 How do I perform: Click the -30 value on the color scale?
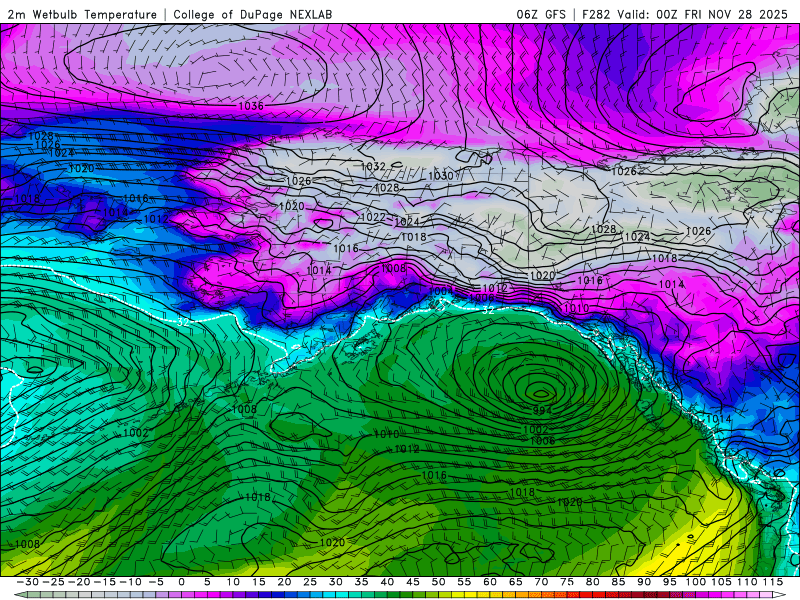(x=28, y=582)
